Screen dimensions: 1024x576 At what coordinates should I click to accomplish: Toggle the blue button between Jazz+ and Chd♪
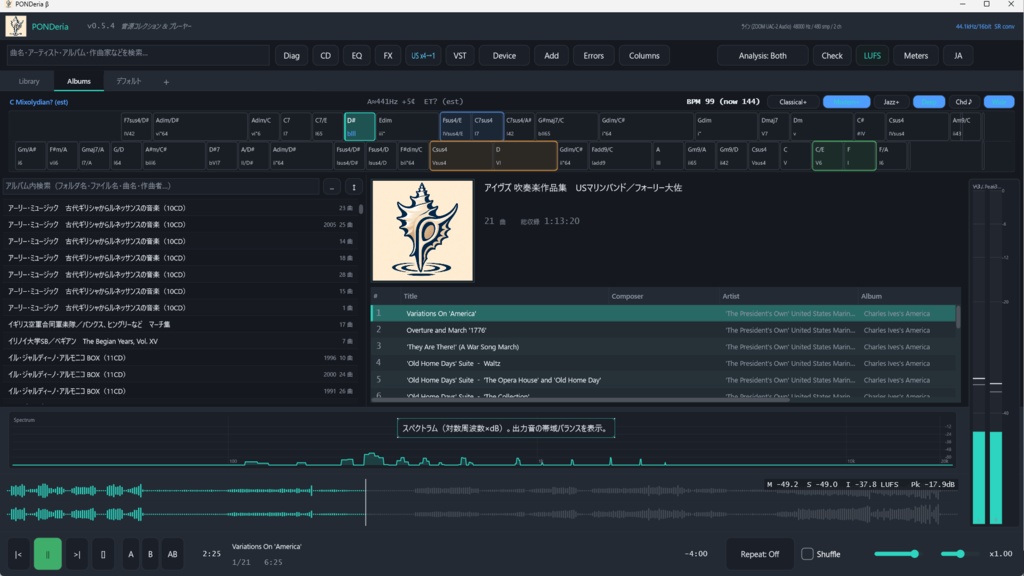coord(929,102)
